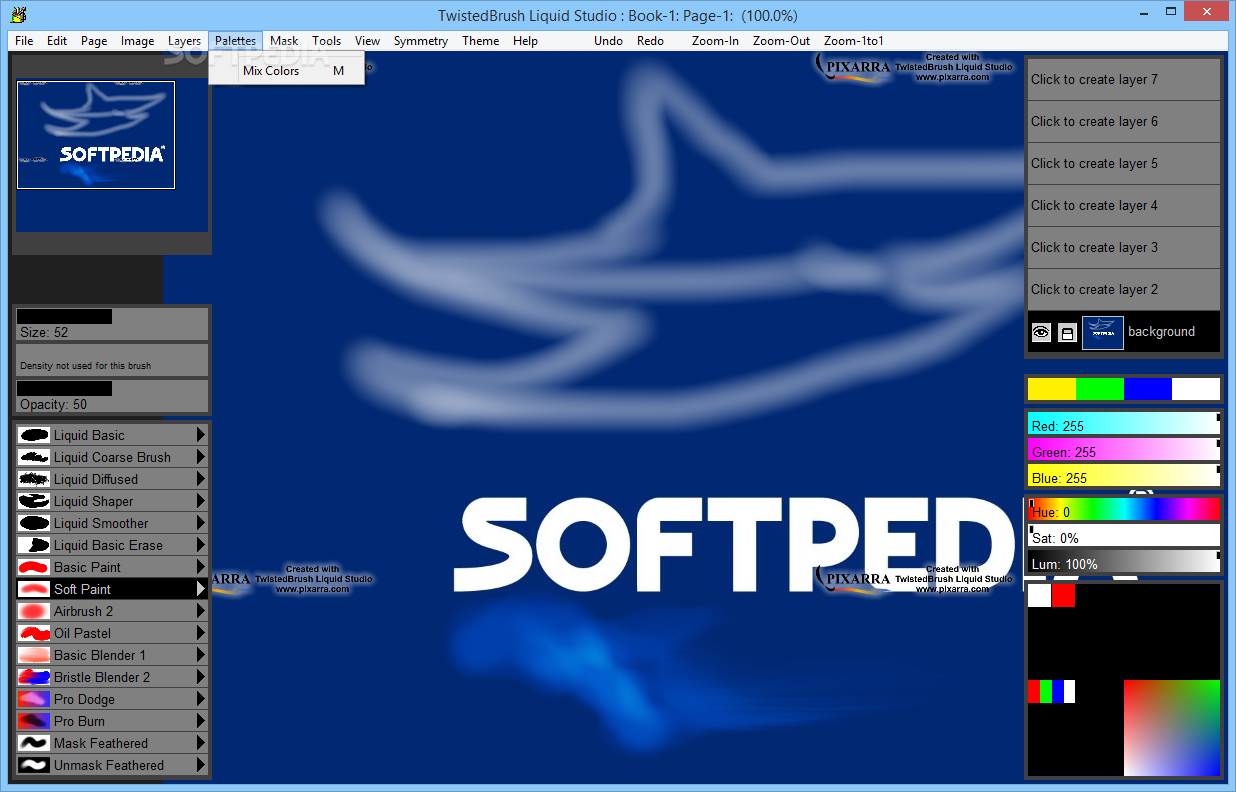Select the Pro Burn brush icon

coord(34,721)
